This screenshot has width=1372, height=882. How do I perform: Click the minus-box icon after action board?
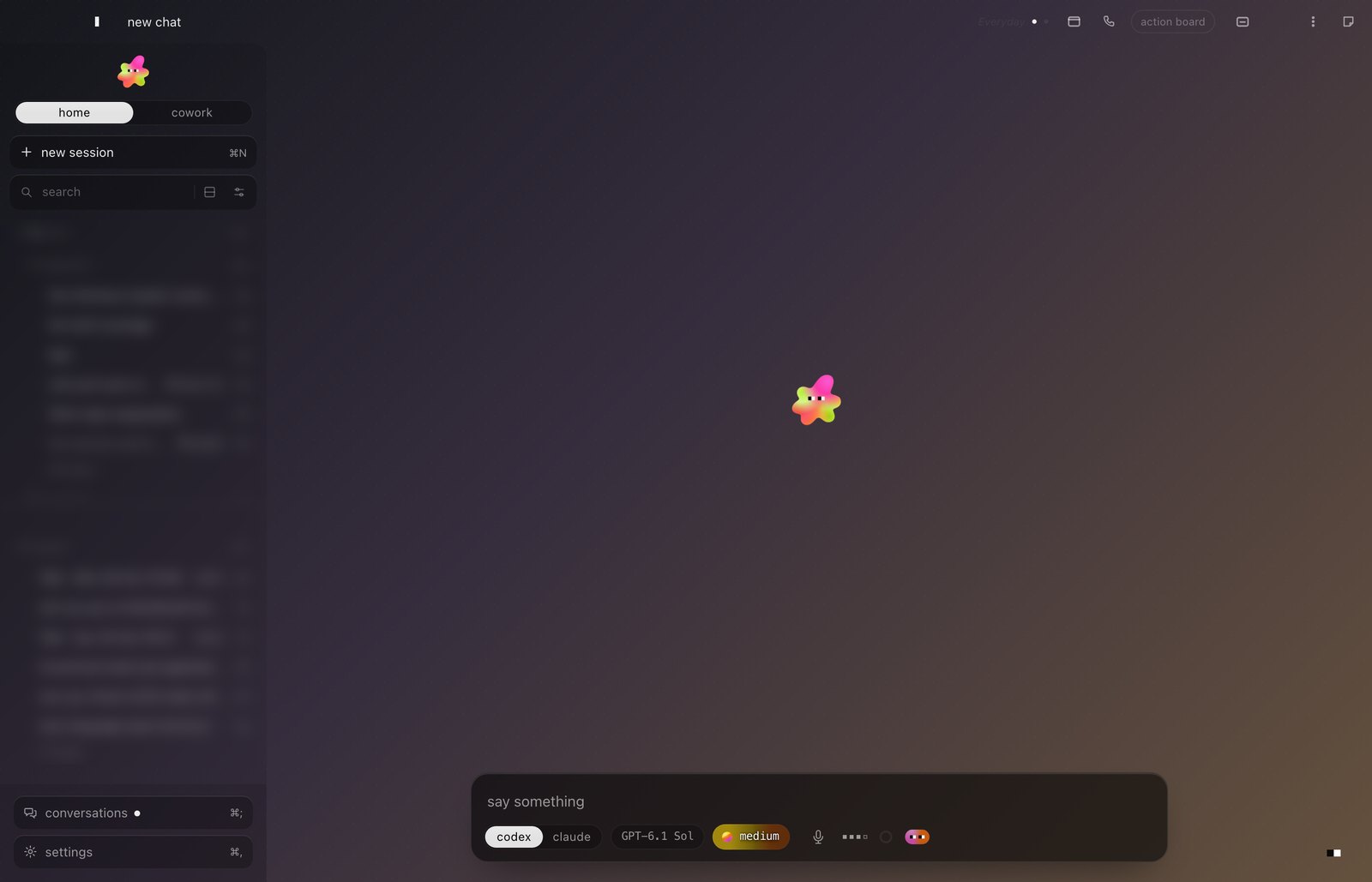pos(1243,21)
